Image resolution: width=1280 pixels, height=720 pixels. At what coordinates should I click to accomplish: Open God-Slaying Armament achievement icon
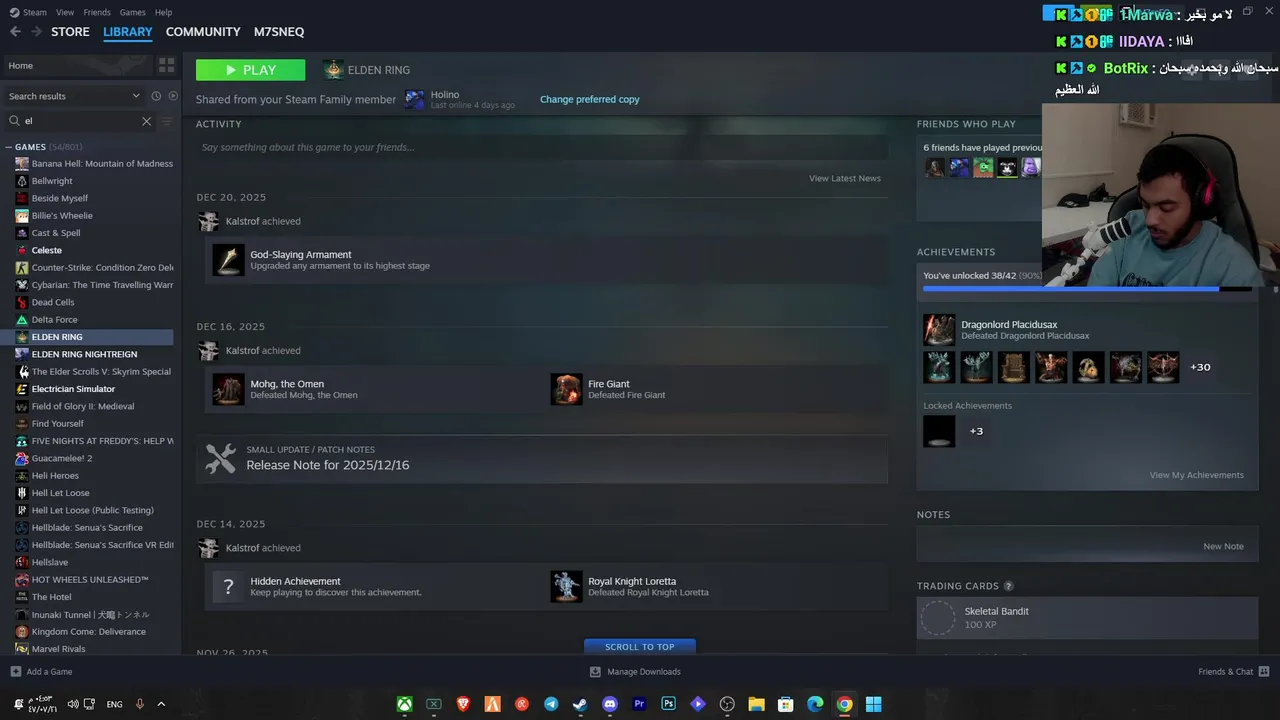click(x=229, y=260)
